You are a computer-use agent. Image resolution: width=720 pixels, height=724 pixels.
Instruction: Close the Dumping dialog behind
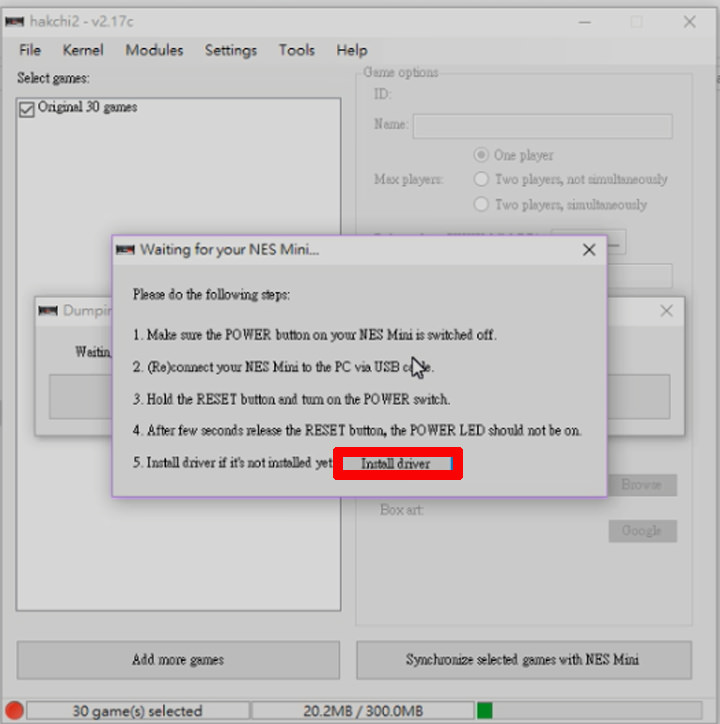coord(666,311)
